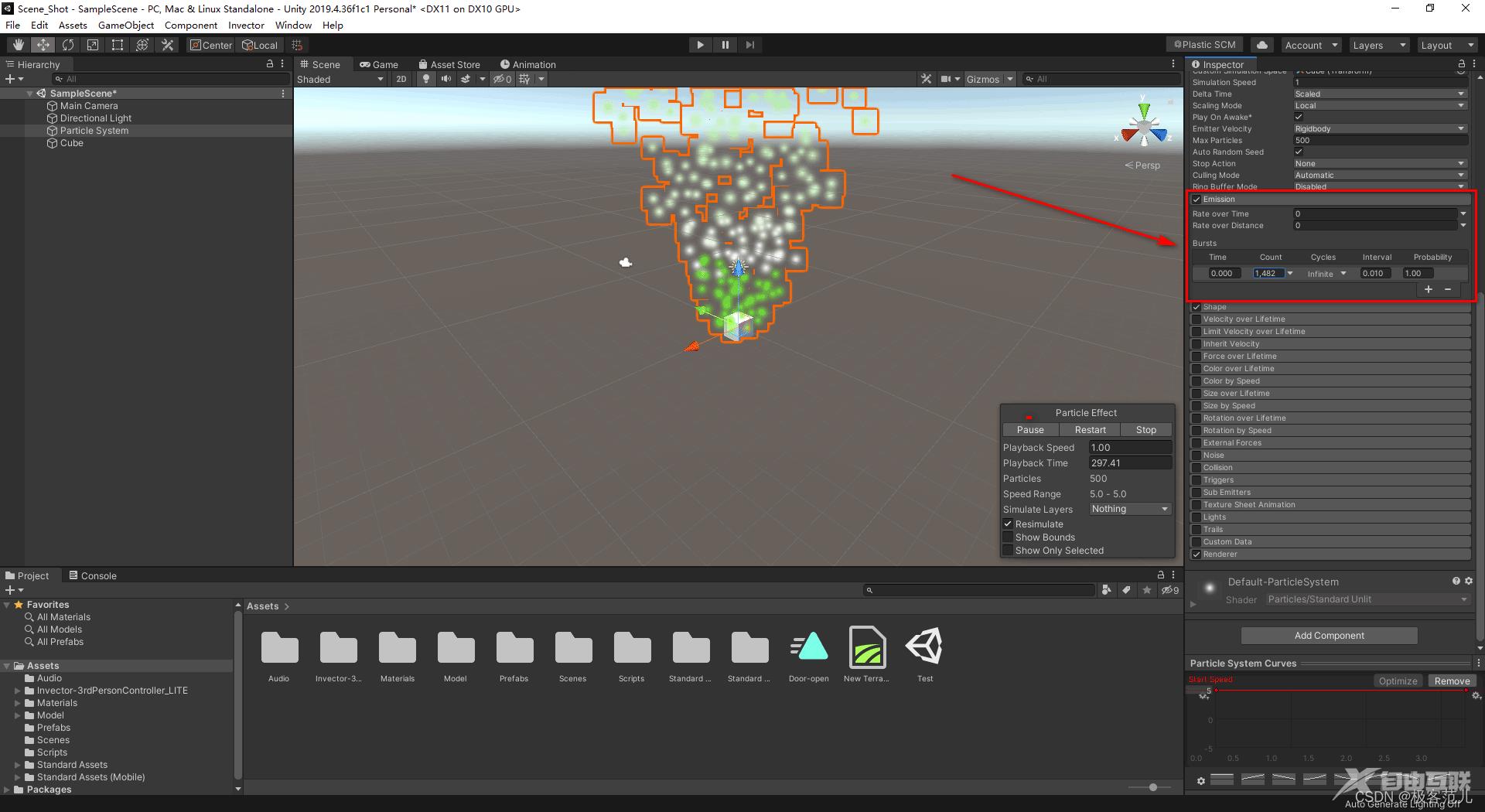Image resolution: width=1485 pixels, height=812 pixels.
Task: Toggle grid snapping icon
Action: click(x=297, y=45)
